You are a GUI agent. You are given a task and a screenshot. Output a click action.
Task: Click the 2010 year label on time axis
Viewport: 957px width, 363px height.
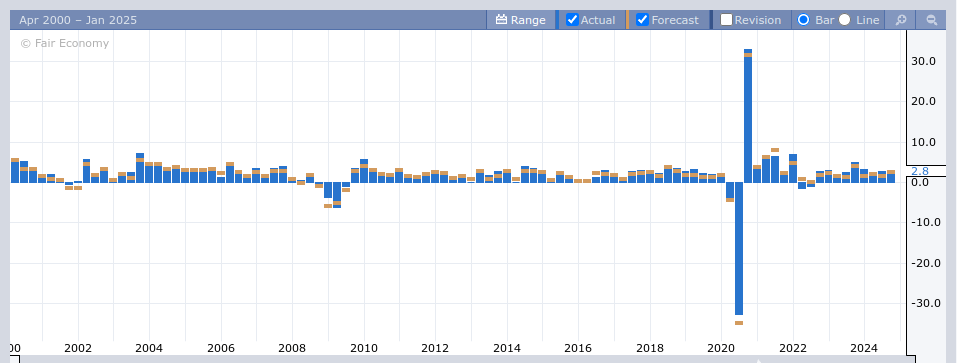point(364,348)
